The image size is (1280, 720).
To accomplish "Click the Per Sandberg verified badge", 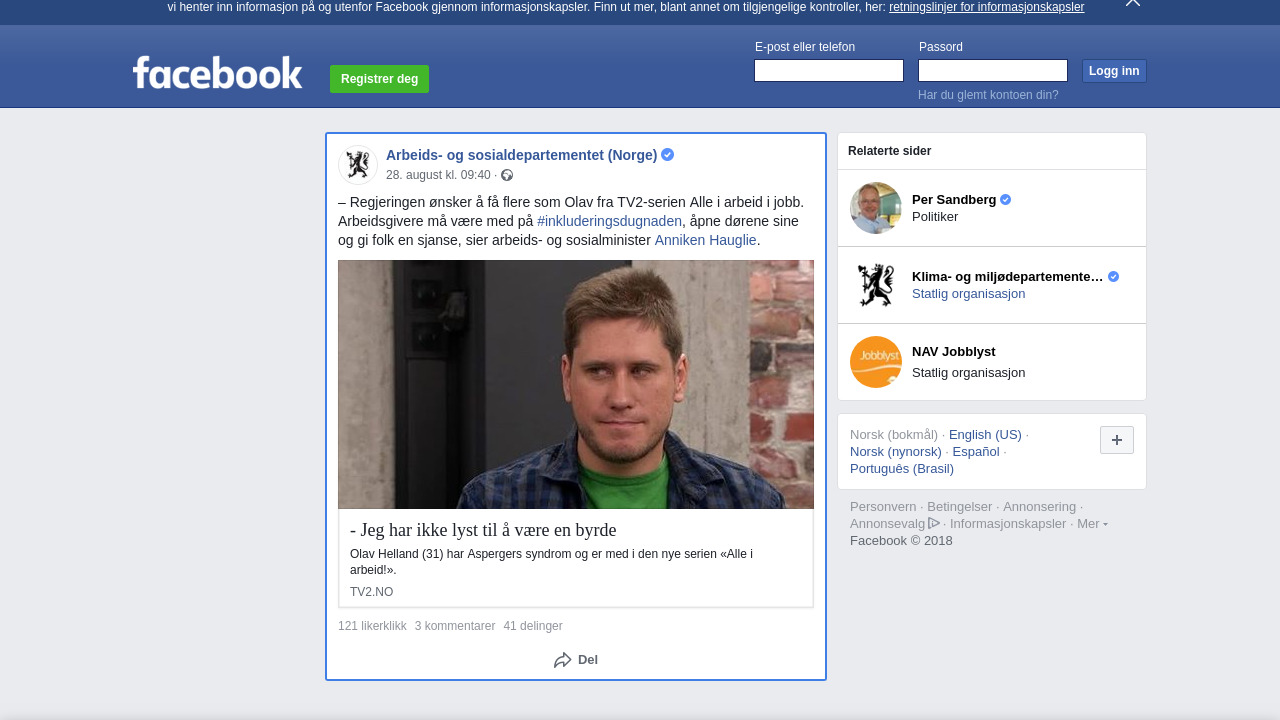I will [x=1006, y=199].
